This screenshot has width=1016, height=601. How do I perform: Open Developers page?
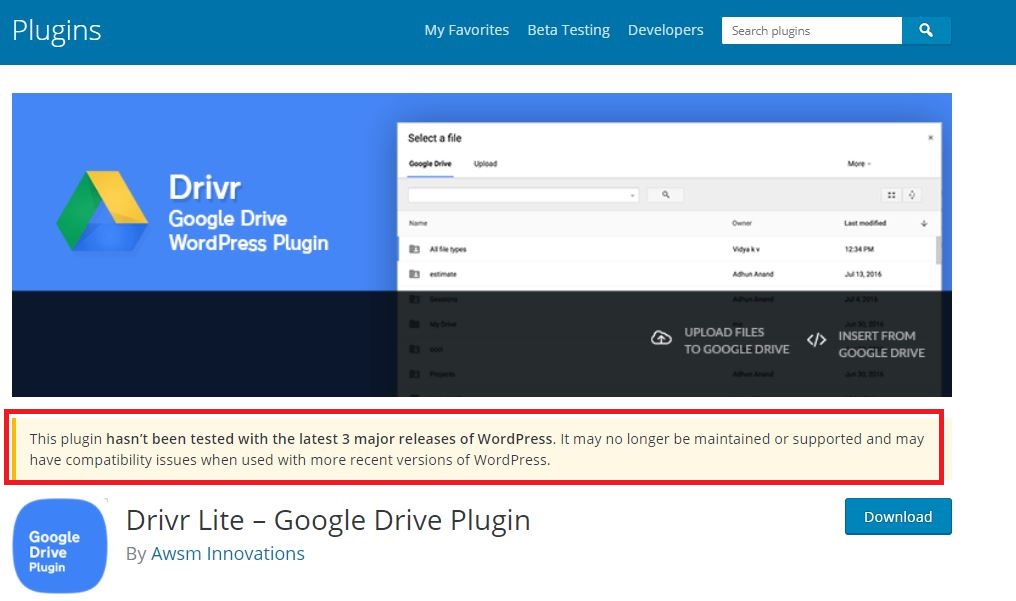[x=665, y=30]
